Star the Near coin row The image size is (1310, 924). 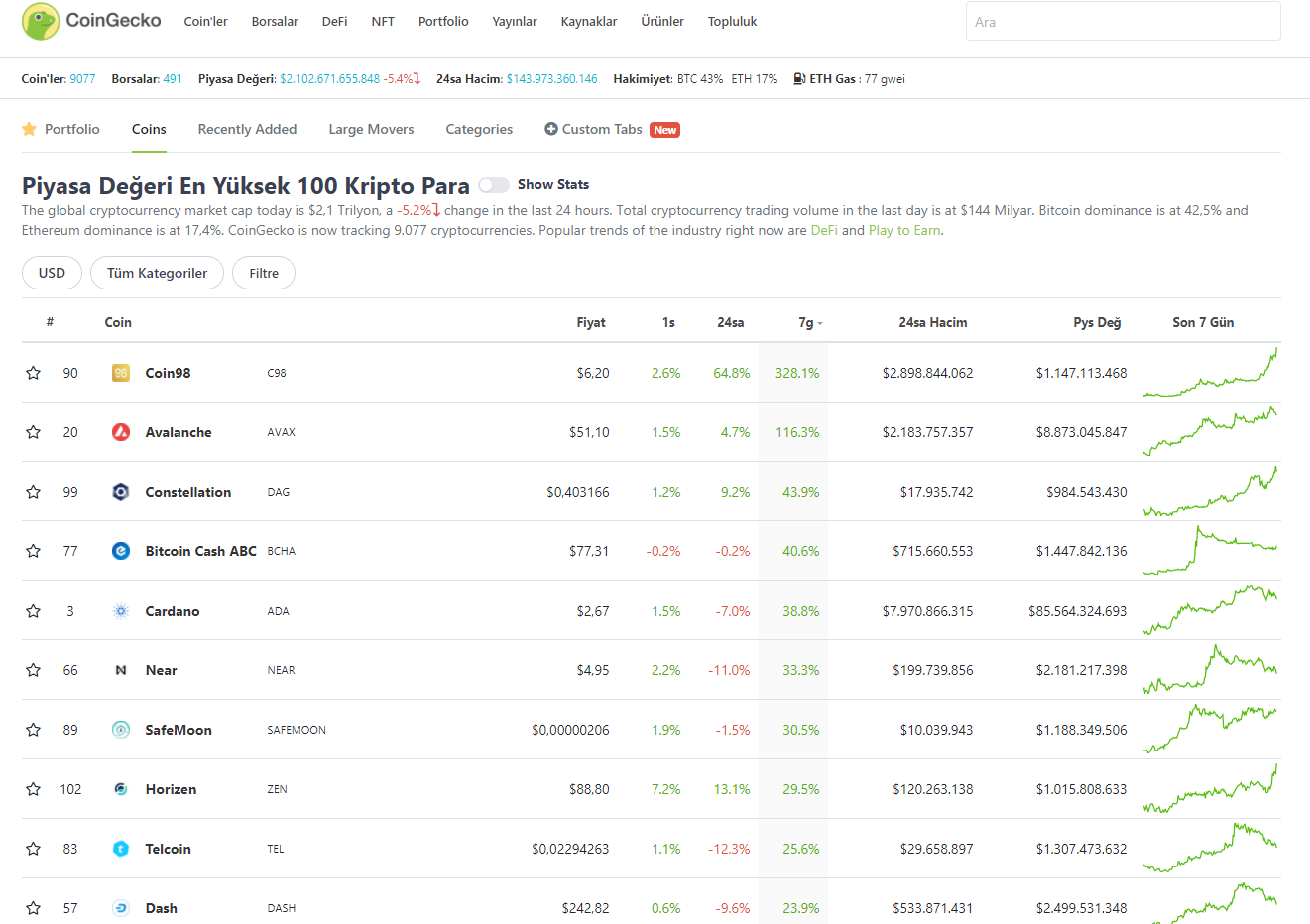[x=34, y=670]
